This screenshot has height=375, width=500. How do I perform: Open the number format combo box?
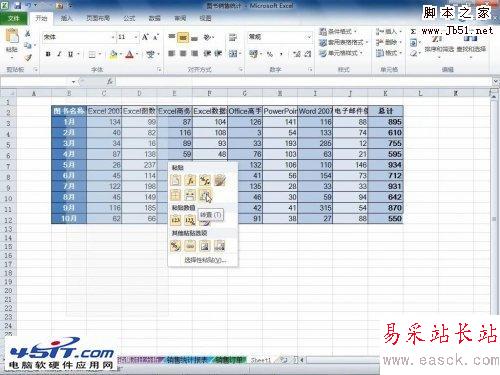point(280,37)
